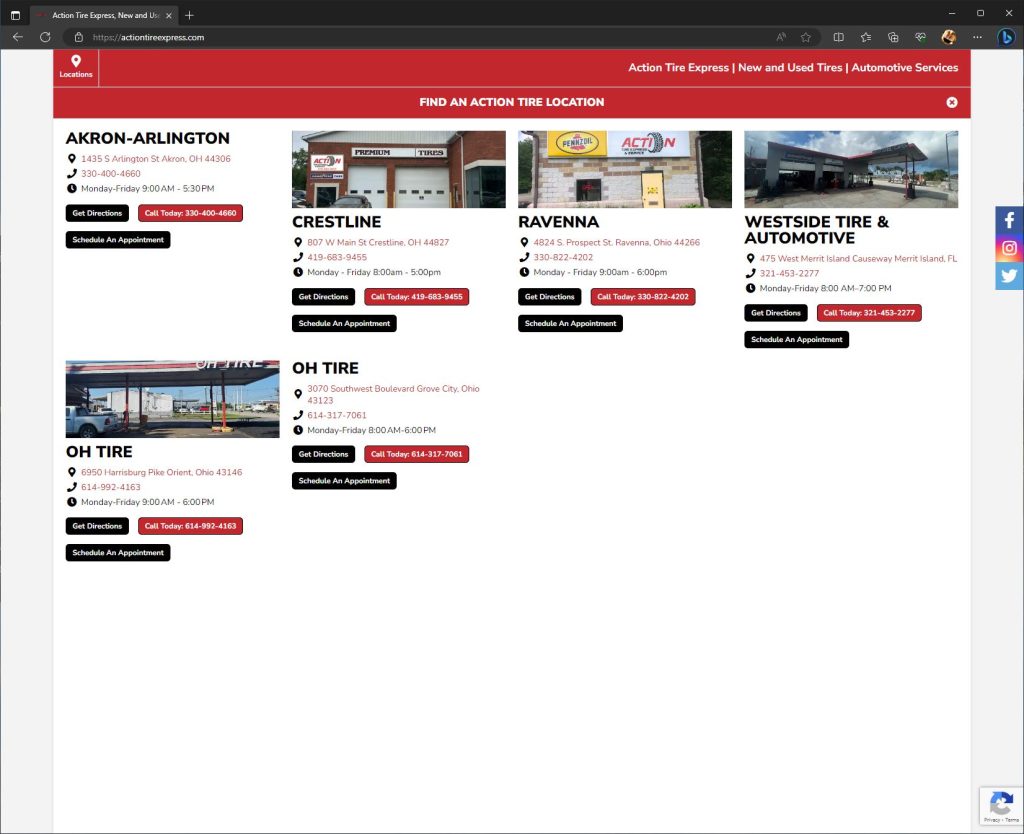Get Directions for Akron-Arlington location
The height and width of the screenshot is (834, 1024).
[97, 213]
